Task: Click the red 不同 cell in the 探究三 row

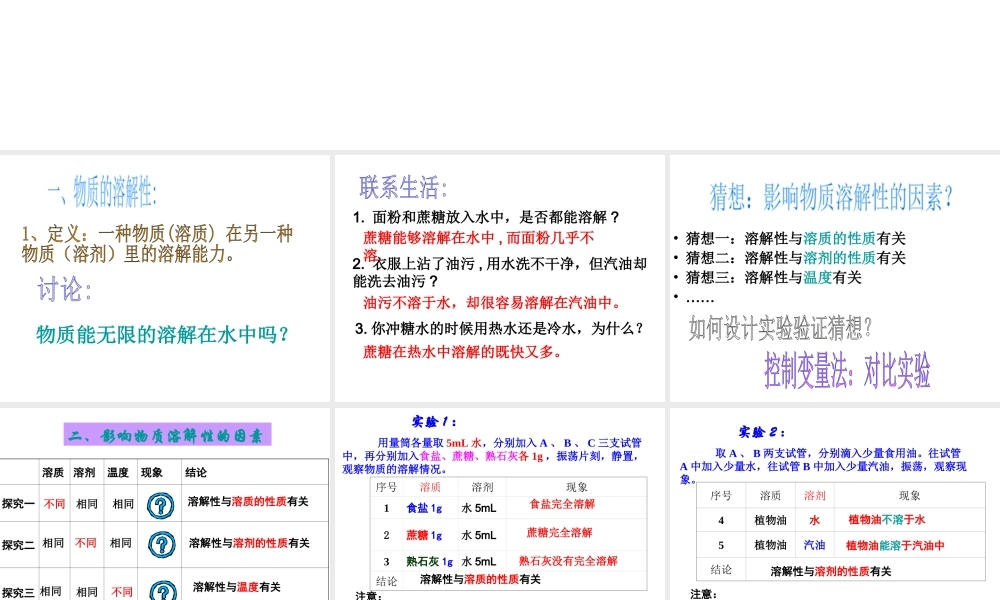Action: tap(122, 592)
